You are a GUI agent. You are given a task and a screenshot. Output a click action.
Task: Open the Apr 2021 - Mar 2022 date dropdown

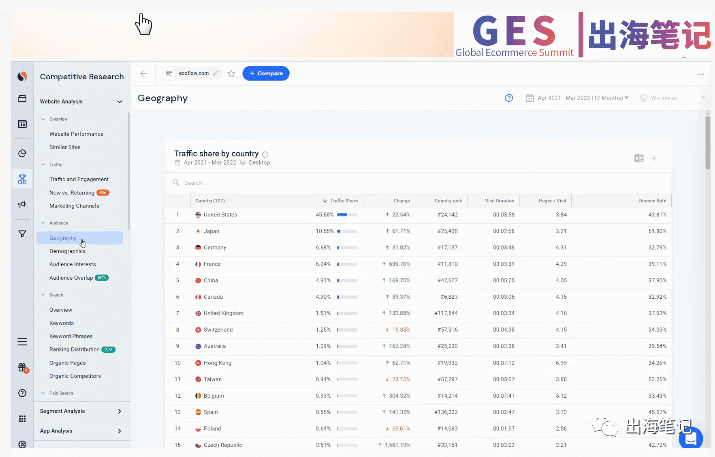pyautogui.click(x=577, y=98)
